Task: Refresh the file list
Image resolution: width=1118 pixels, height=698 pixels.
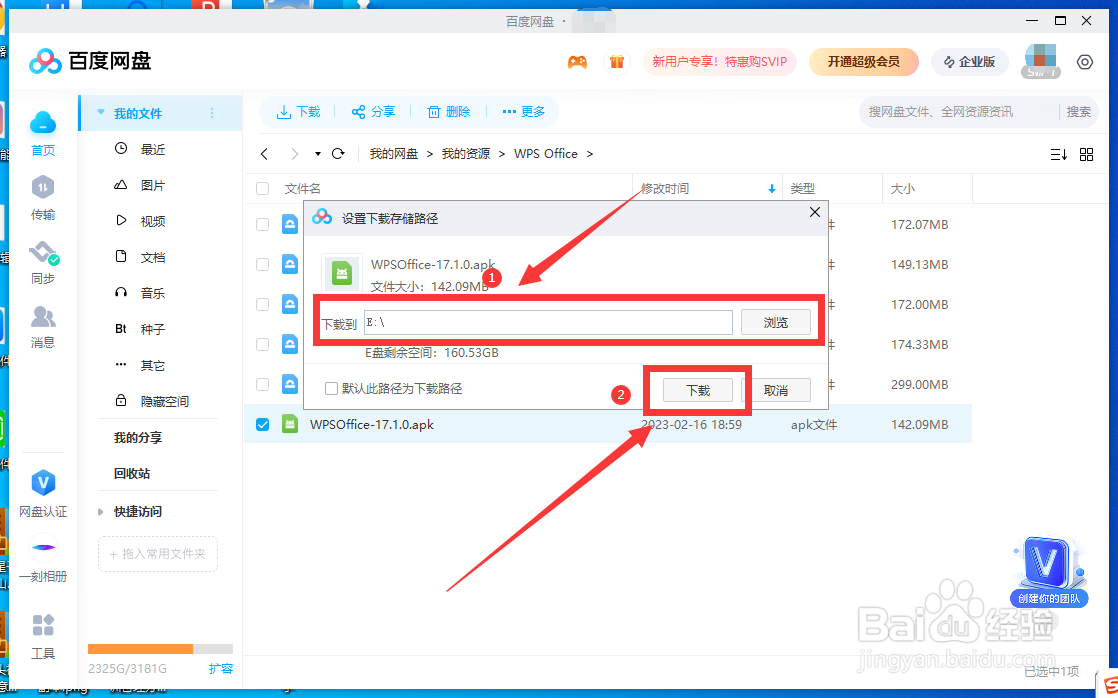Action: pyautogui.click(x=339, y=153)
